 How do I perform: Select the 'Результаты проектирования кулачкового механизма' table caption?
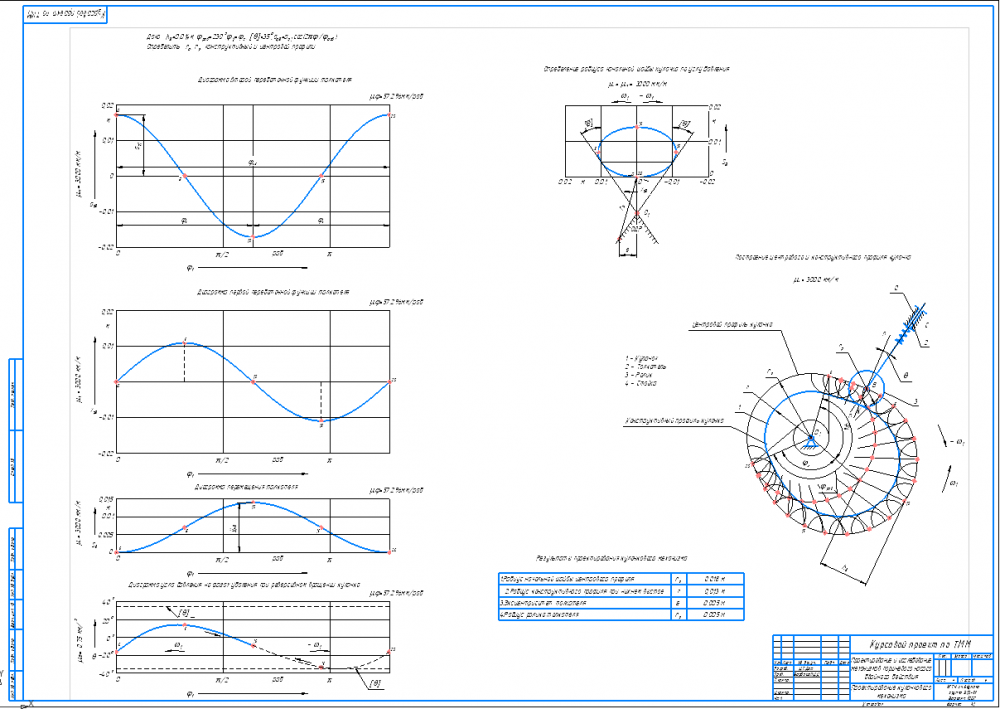611,559
